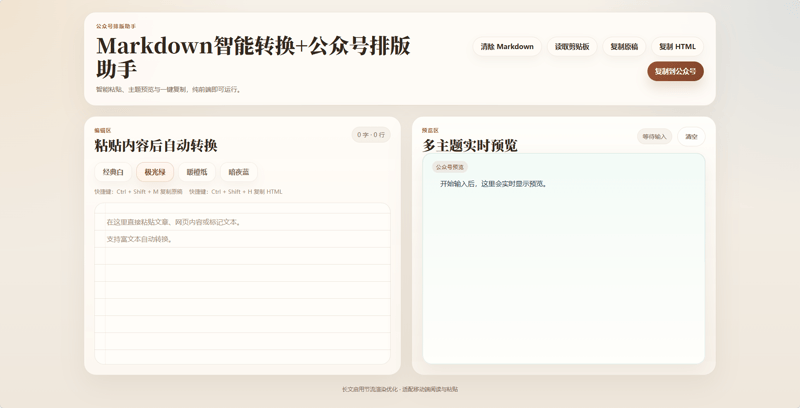The image size is (800, 408).
Task: Click the brown 复制到公众号 button
Action: [676, 71]
